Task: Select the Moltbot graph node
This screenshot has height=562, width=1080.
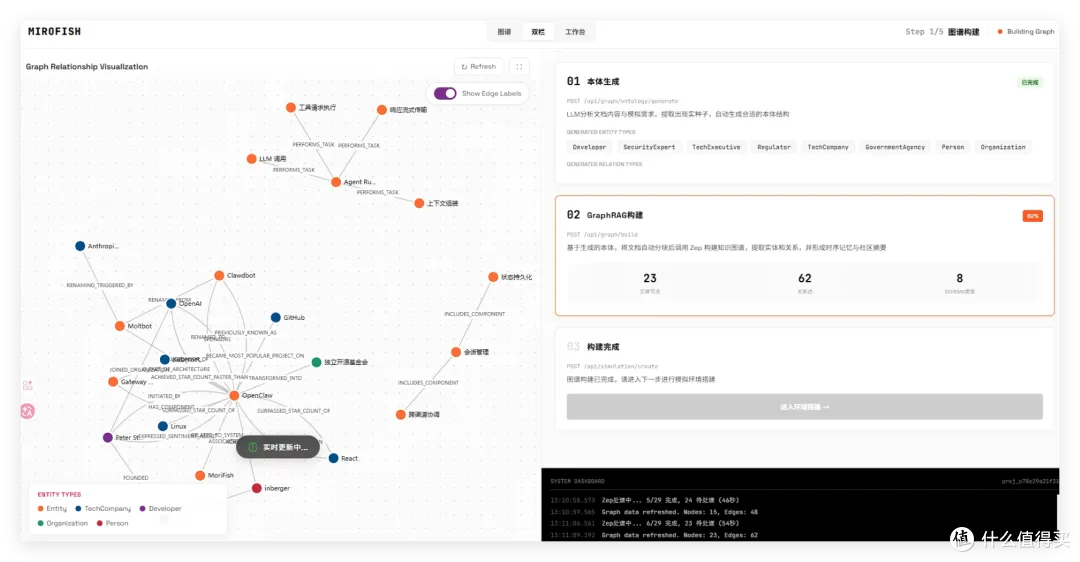Action: pyautogui.click(x=120, y=326)
